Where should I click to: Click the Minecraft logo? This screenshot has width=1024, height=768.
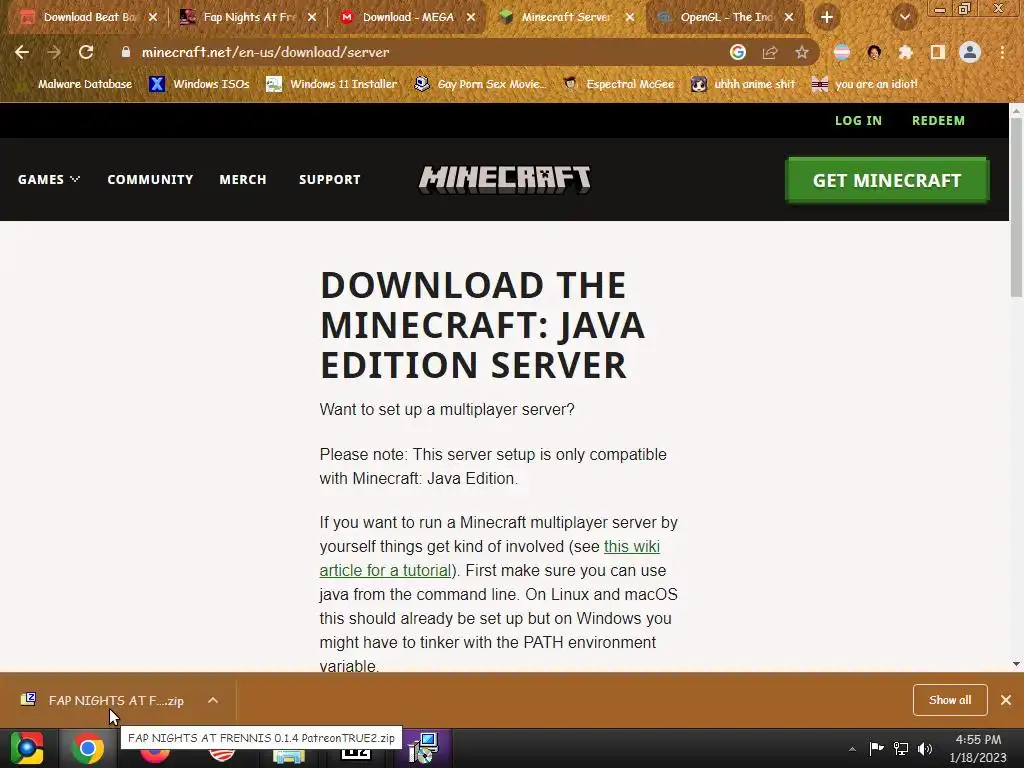(x=505, y=179)
